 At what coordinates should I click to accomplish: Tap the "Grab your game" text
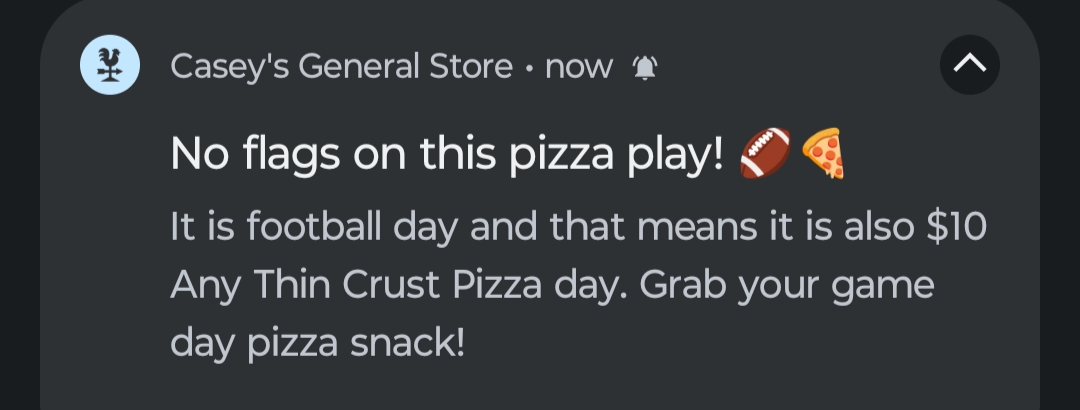787,286
